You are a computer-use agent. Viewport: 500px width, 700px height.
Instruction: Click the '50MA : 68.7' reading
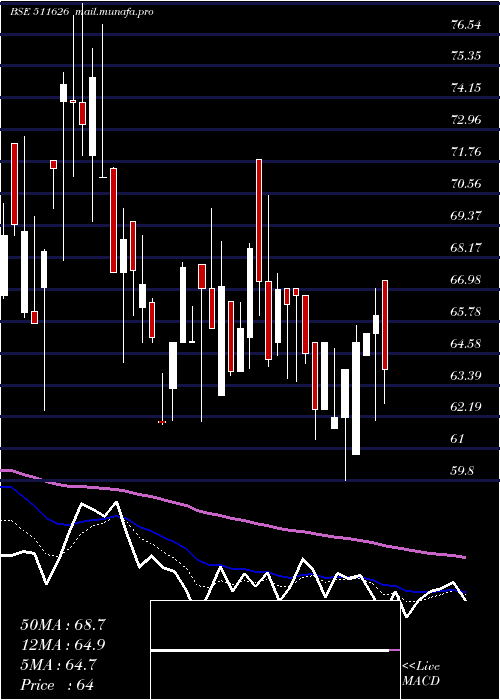point(63,625)
